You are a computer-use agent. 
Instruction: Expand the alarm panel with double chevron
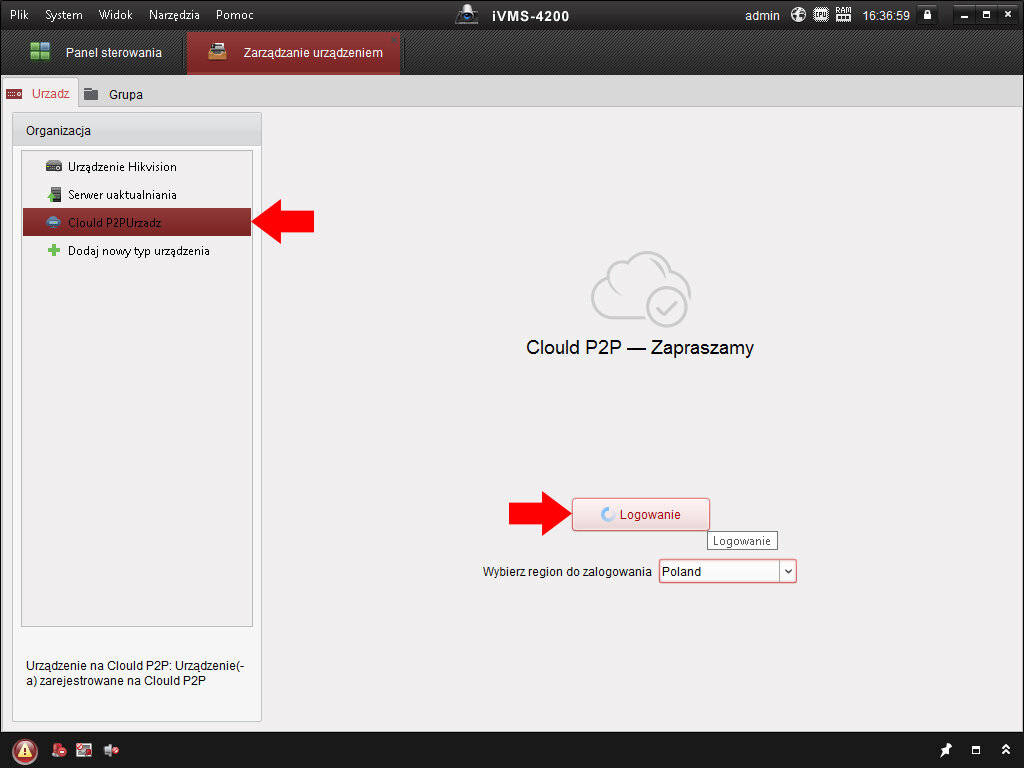1005,750
